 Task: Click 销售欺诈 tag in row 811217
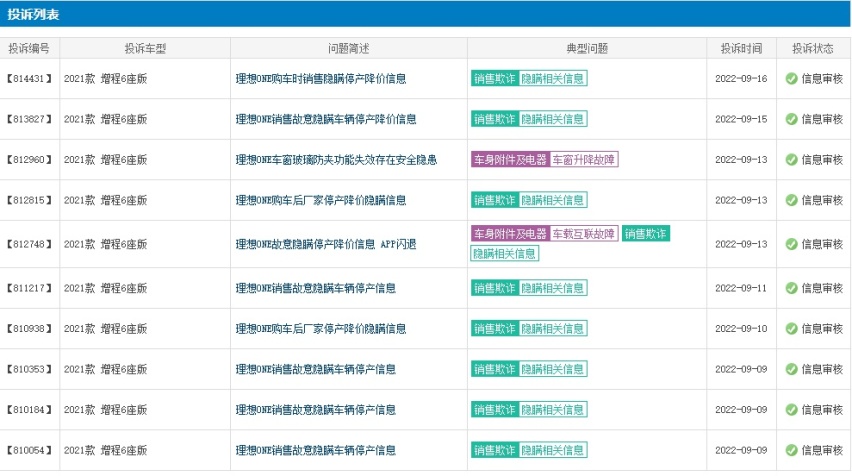(494, 288)
